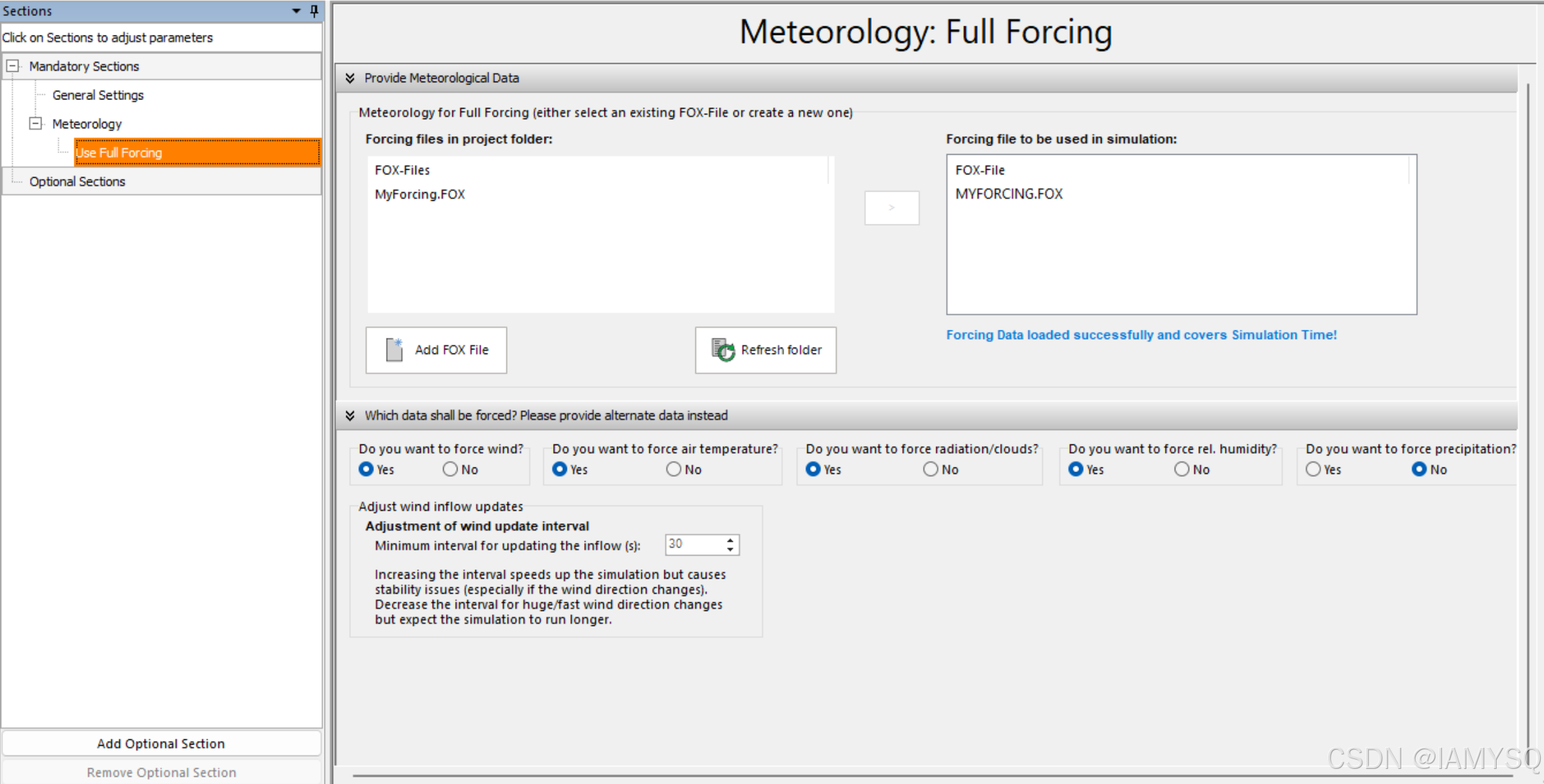This screenshot has height=784, width=1544.
Task: Collapse the Mandatory Sections tree node
Action: coord(13,66)
